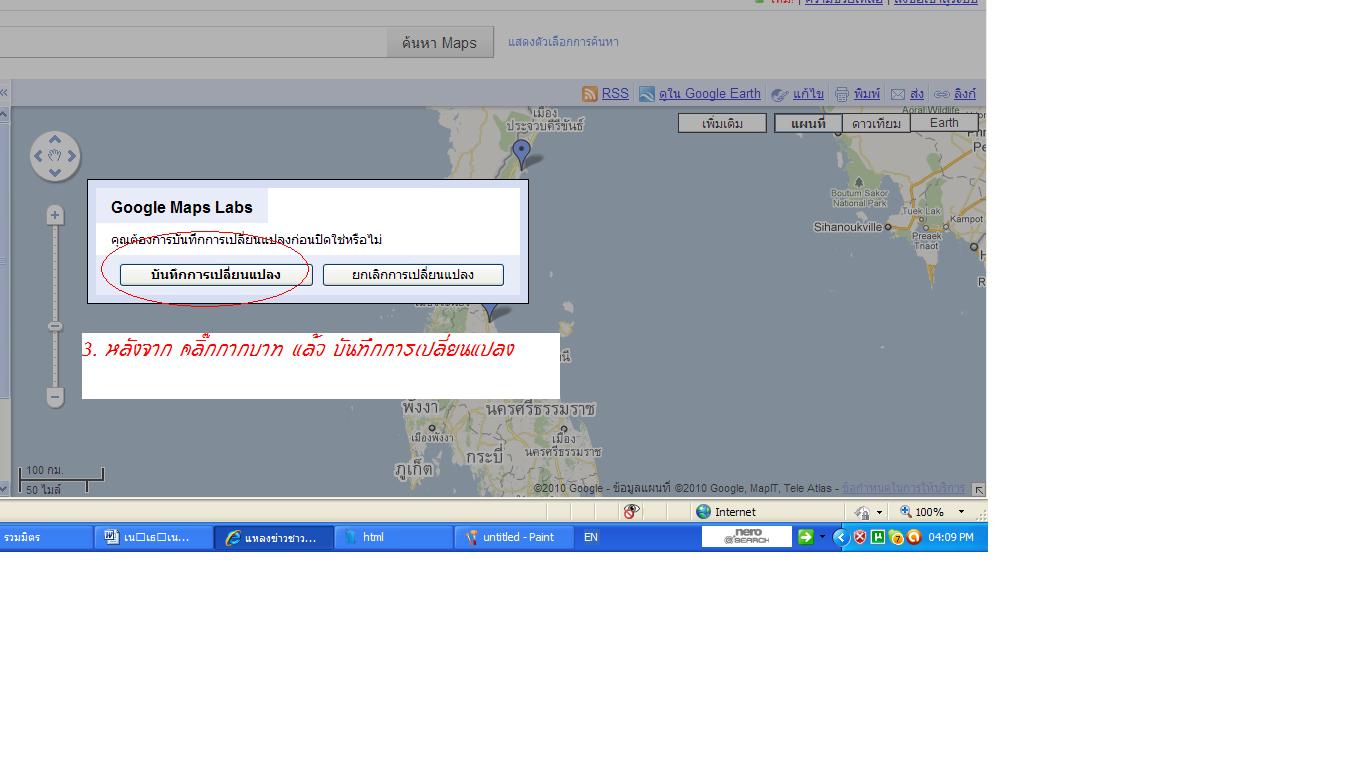Click the แก้ไข edit link
This screenshot has width=1360, height=768.
[x=808, y=94]
